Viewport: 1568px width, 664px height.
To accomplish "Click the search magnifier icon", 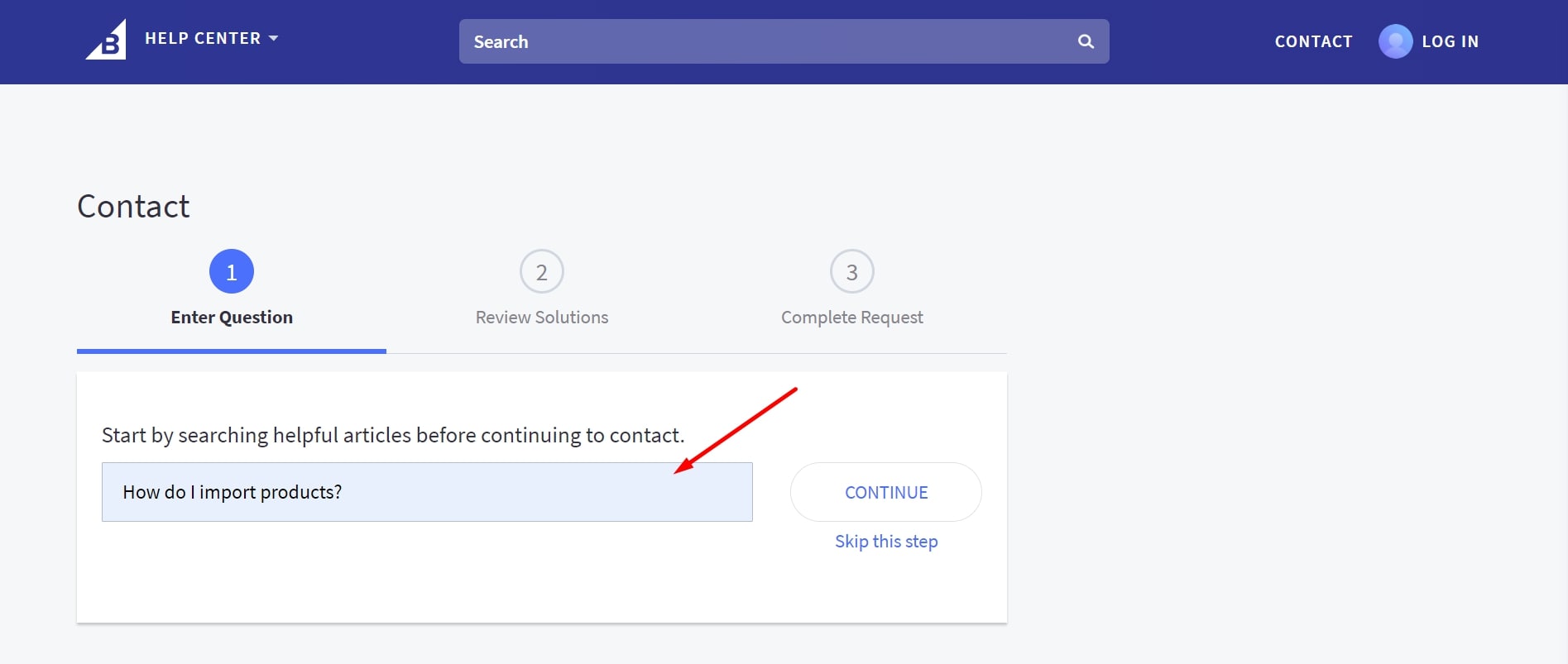I will 1086,41.
